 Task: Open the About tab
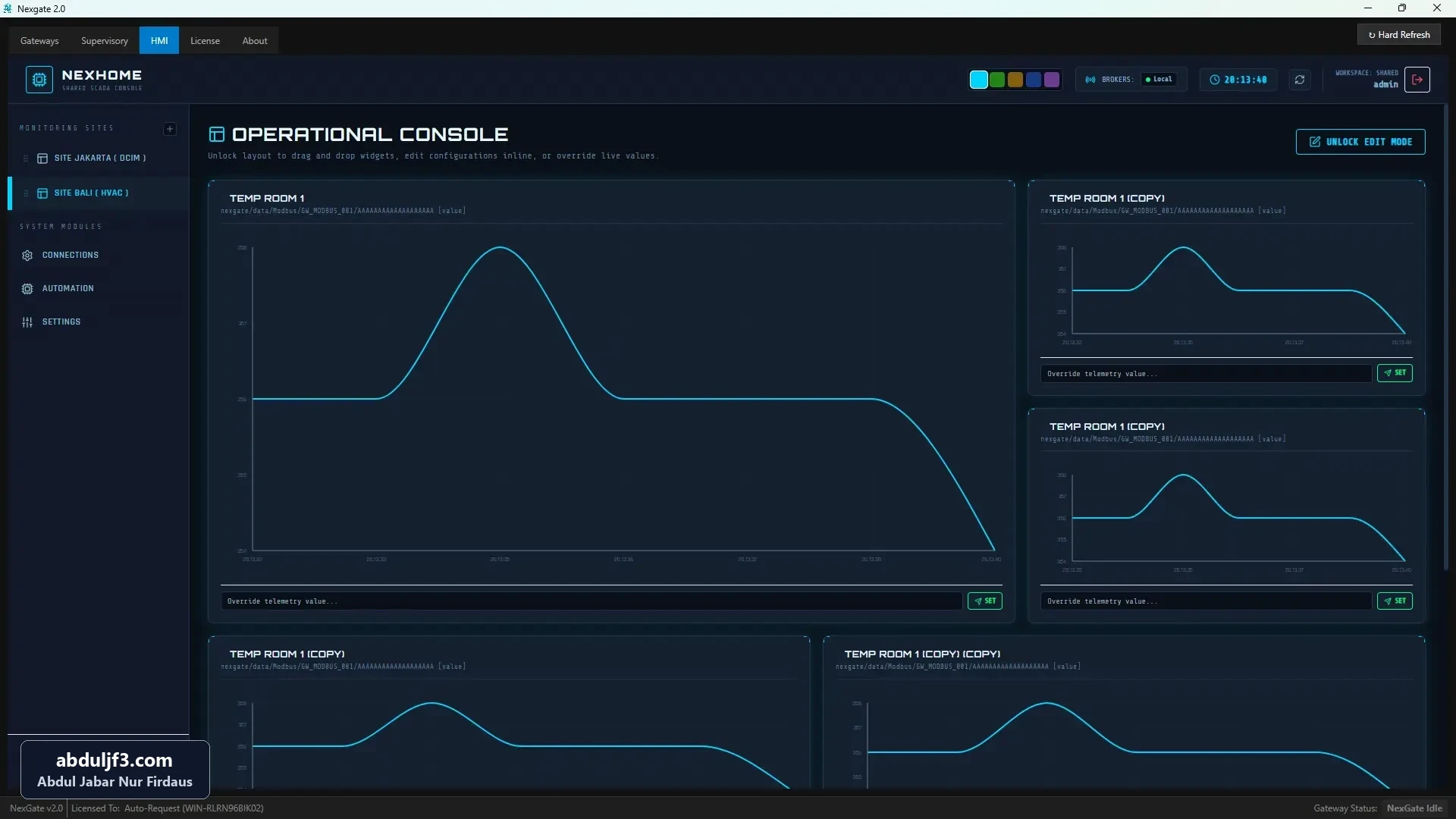pyautogui.click(x=255, y=41)
